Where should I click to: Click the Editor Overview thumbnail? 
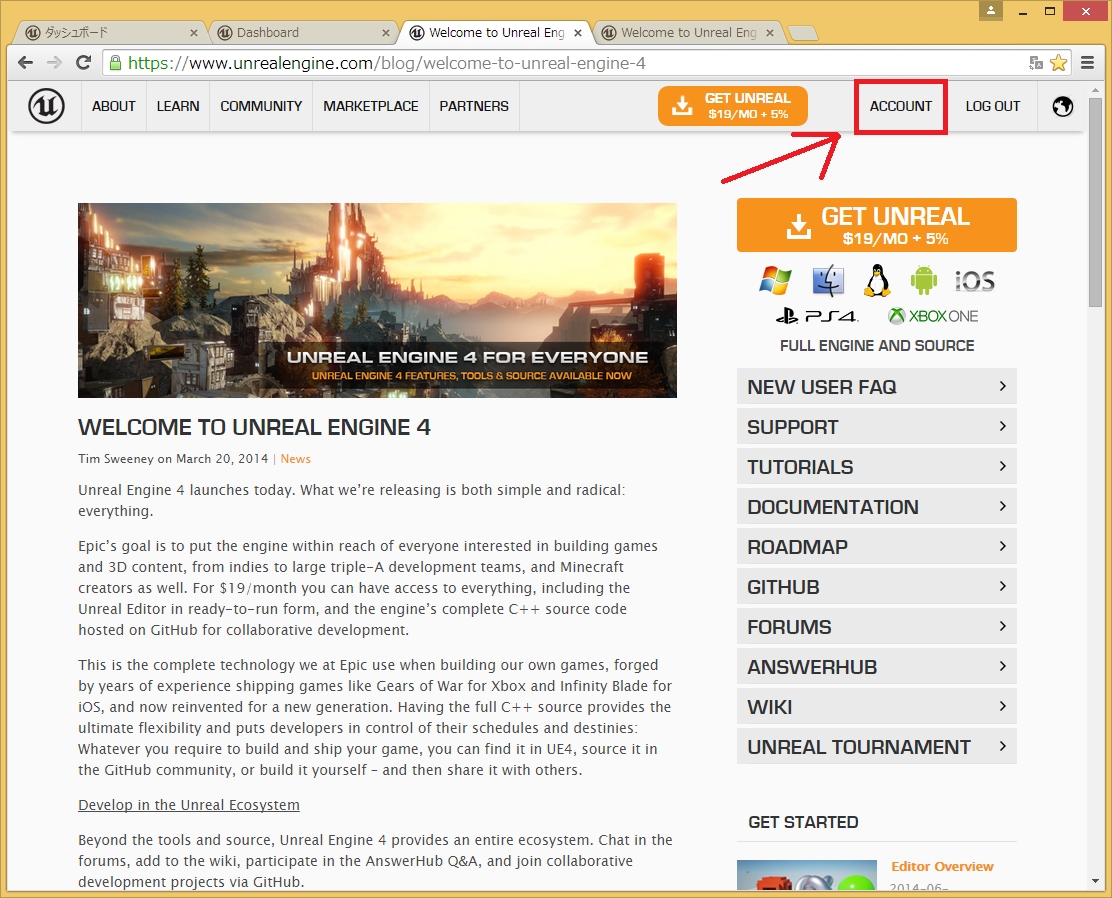[806, 875]
